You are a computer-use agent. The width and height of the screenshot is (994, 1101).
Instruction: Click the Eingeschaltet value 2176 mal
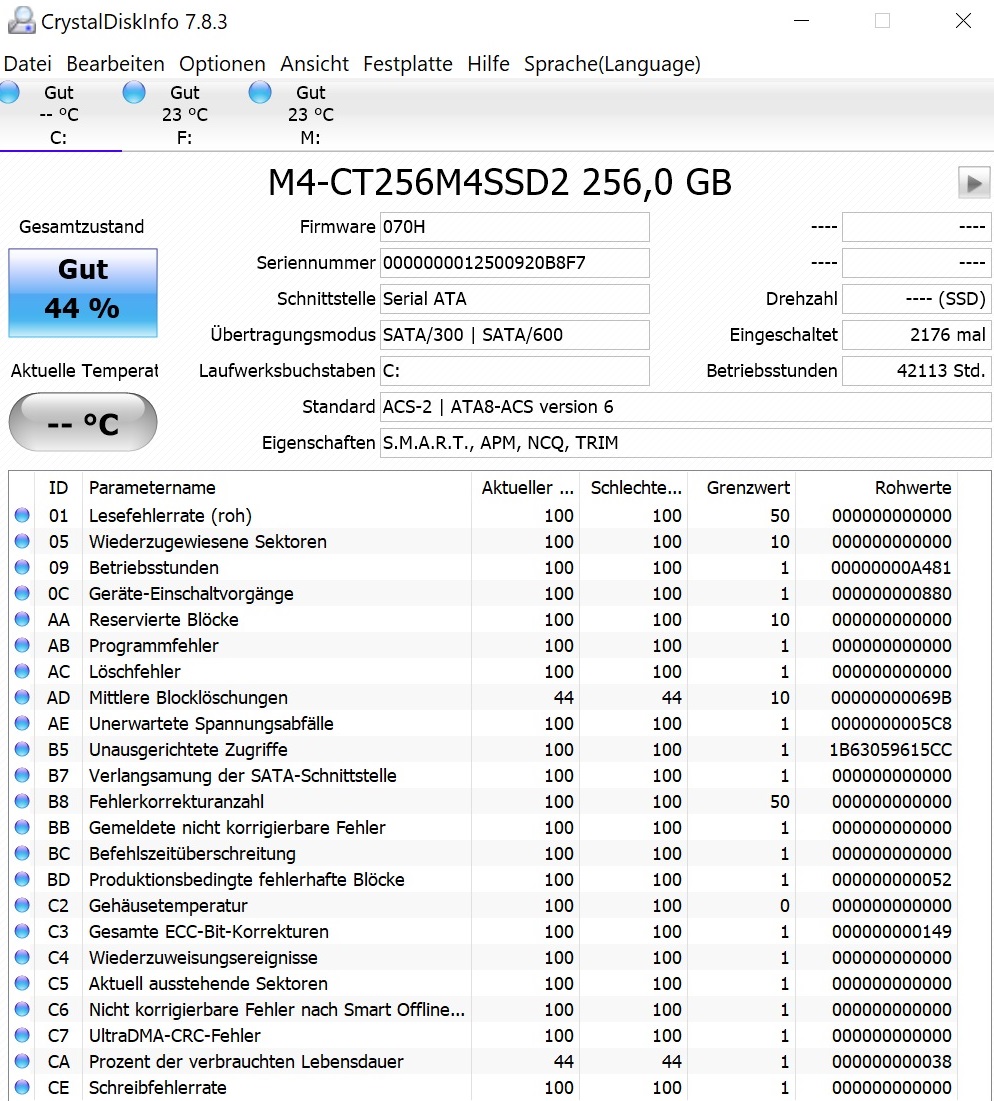(x=917, y=335)
